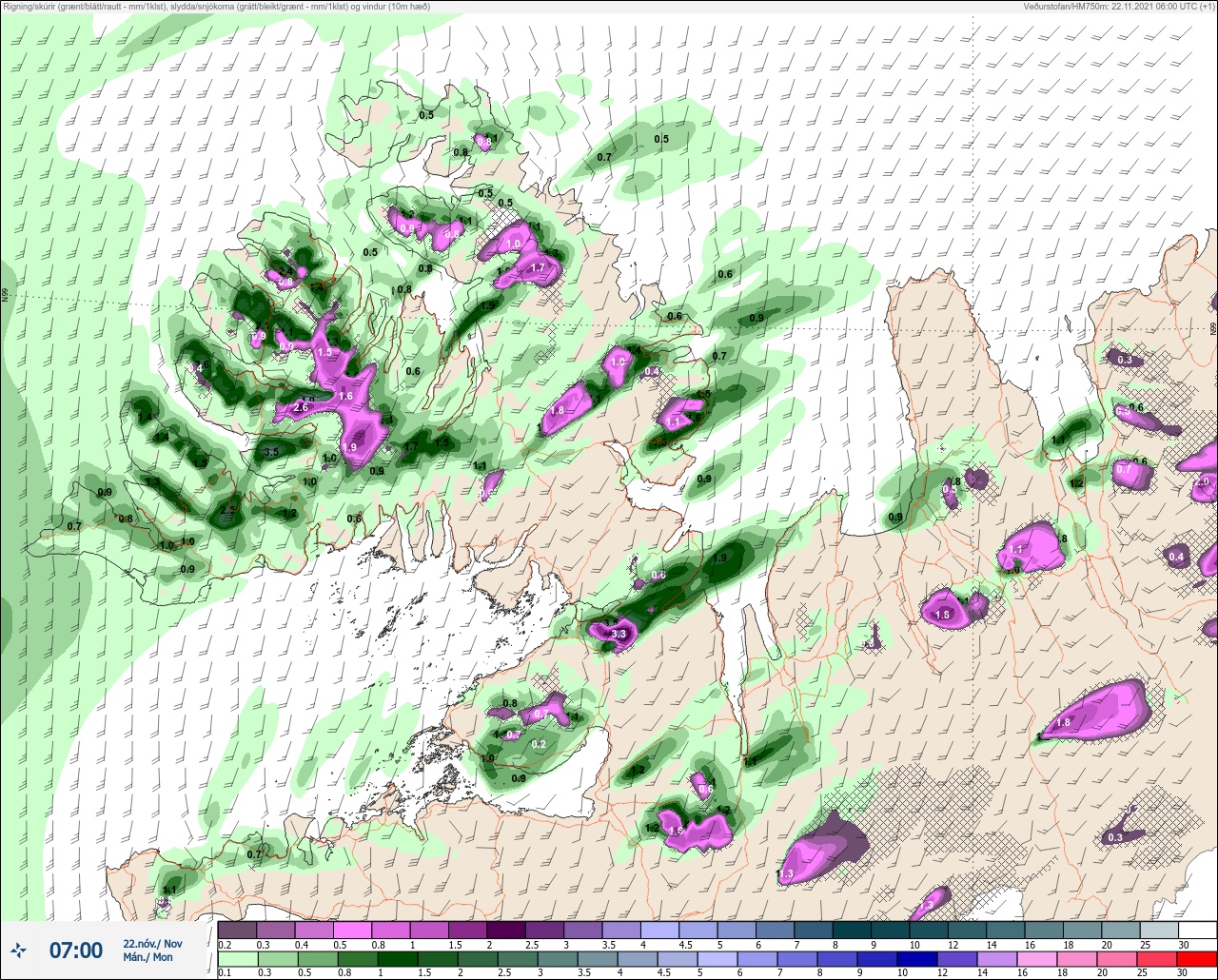Pick the red swatch ending lower legend row
Screen dimensions: 1218x980
[x=1197, y=959]
